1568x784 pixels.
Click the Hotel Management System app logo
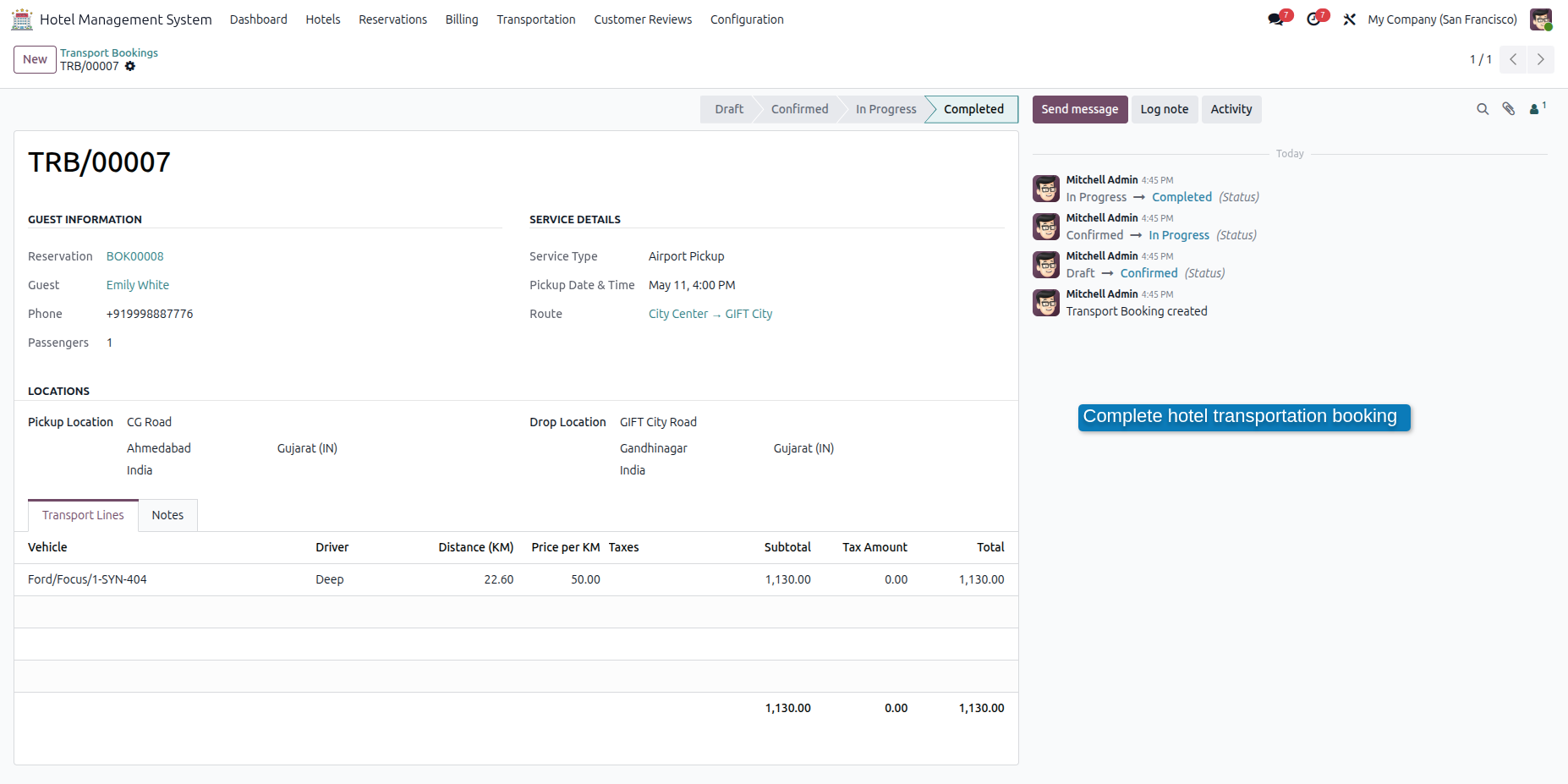tap(22, 19)
